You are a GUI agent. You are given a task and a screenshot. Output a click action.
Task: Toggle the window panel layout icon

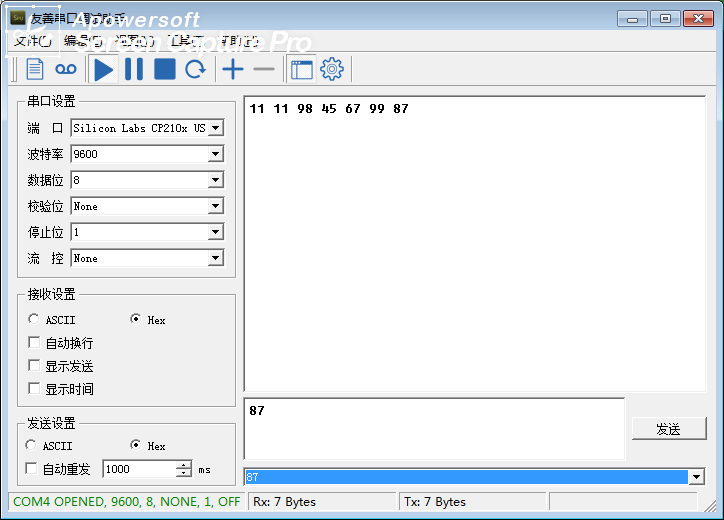click(302, 69)
